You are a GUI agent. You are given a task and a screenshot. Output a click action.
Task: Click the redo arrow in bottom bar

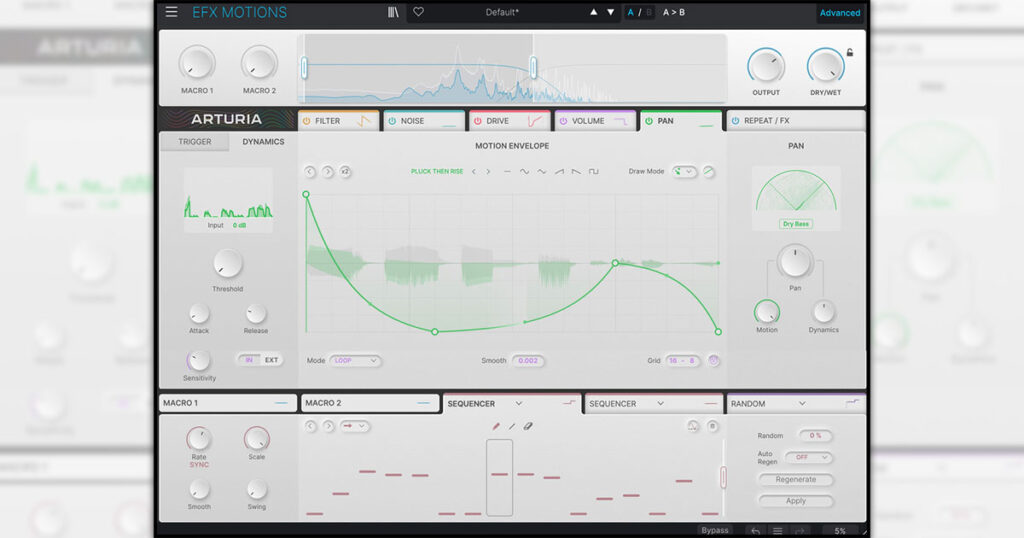pyautogui.click(x=801, y=531)
